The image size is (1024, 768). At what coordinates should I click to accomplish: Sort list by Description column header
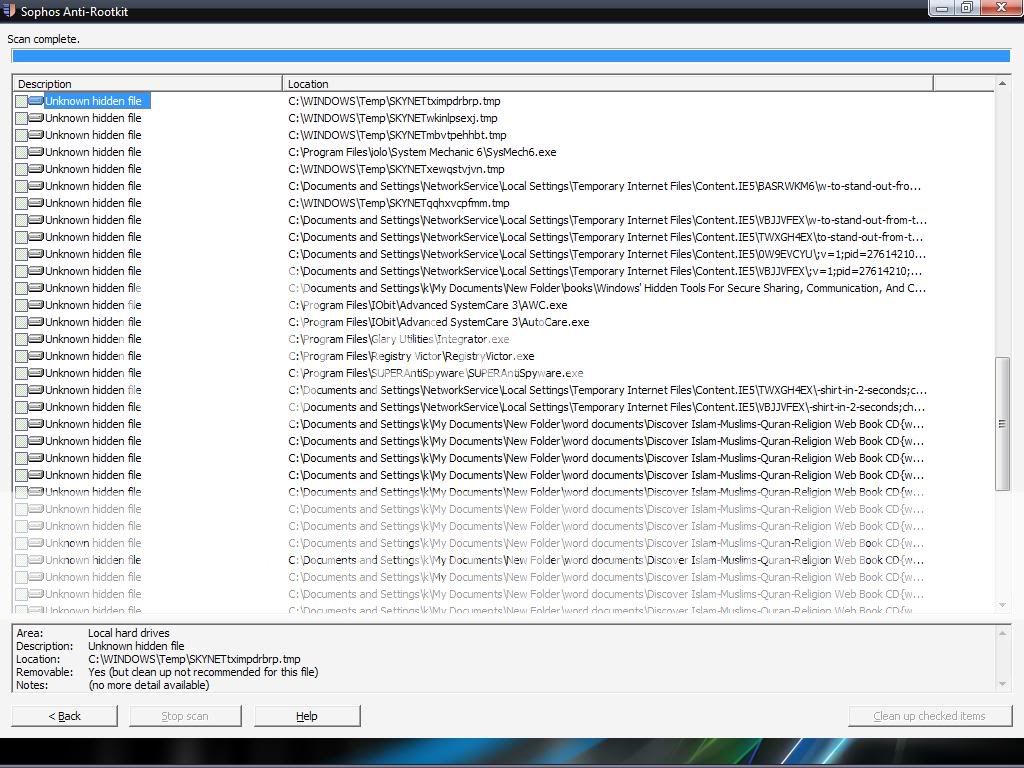pyautogui.click(x=148, y=84)
